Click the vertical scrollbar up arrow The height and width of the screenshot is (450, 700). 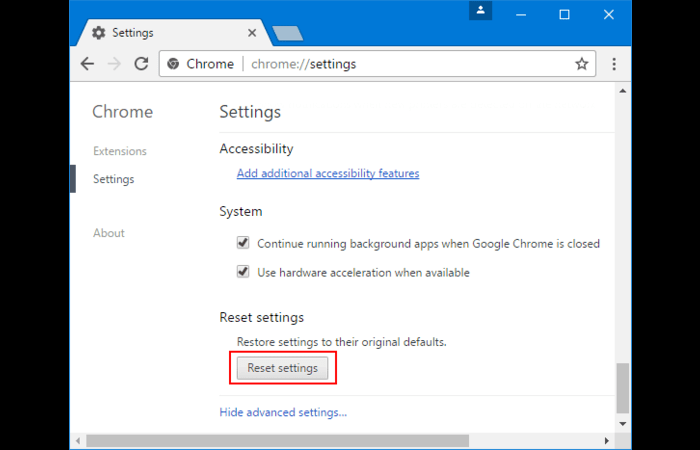click(622, 91)
